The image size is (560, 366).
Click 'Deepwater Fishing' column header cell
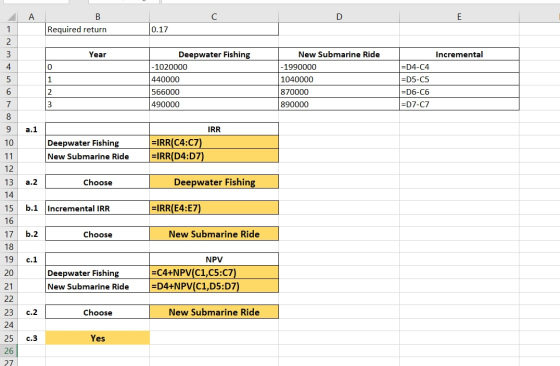(x=214, y=54)
